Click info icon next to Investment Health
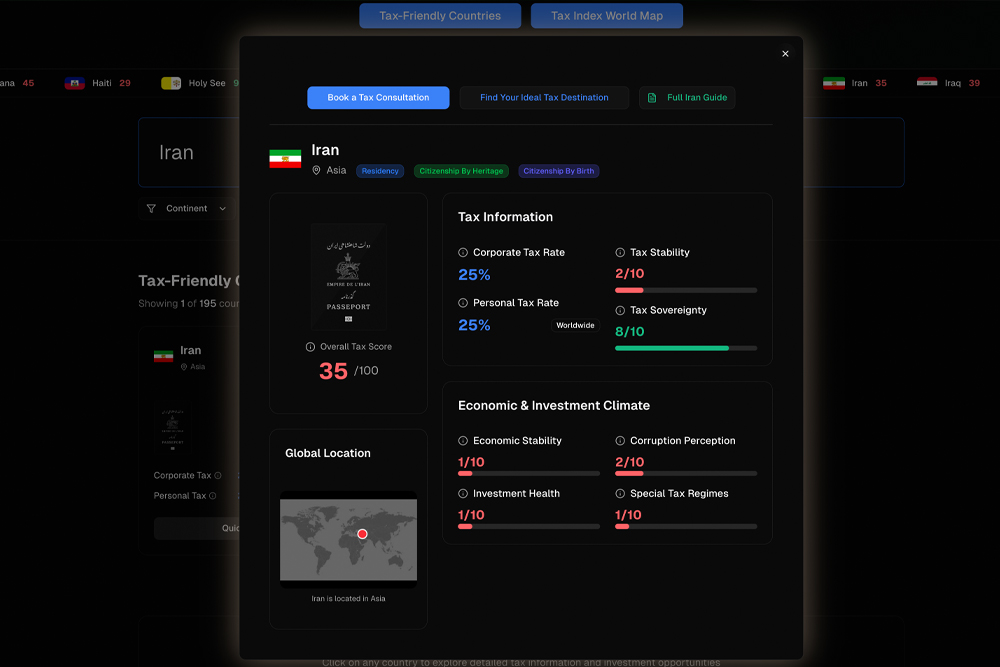Image resolution: width=1000 pixels, height=667 pixels. point(463,494)
